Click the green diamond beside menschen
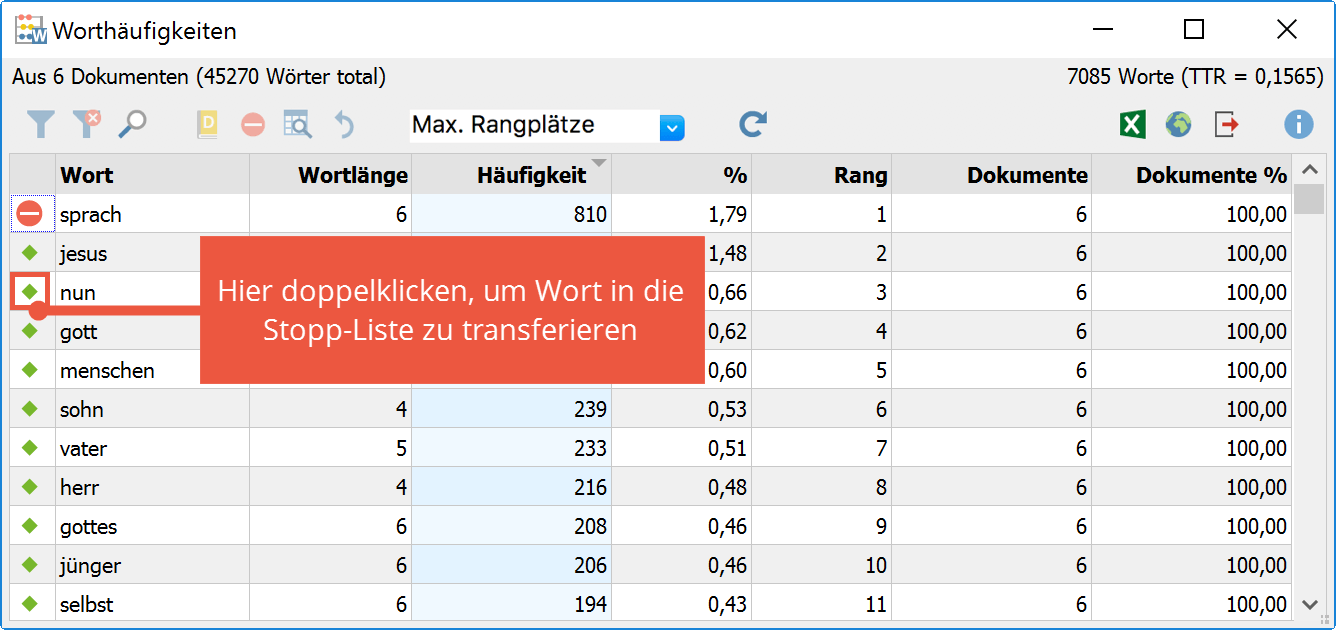1337x630 pixels. [x=30, y=369]
